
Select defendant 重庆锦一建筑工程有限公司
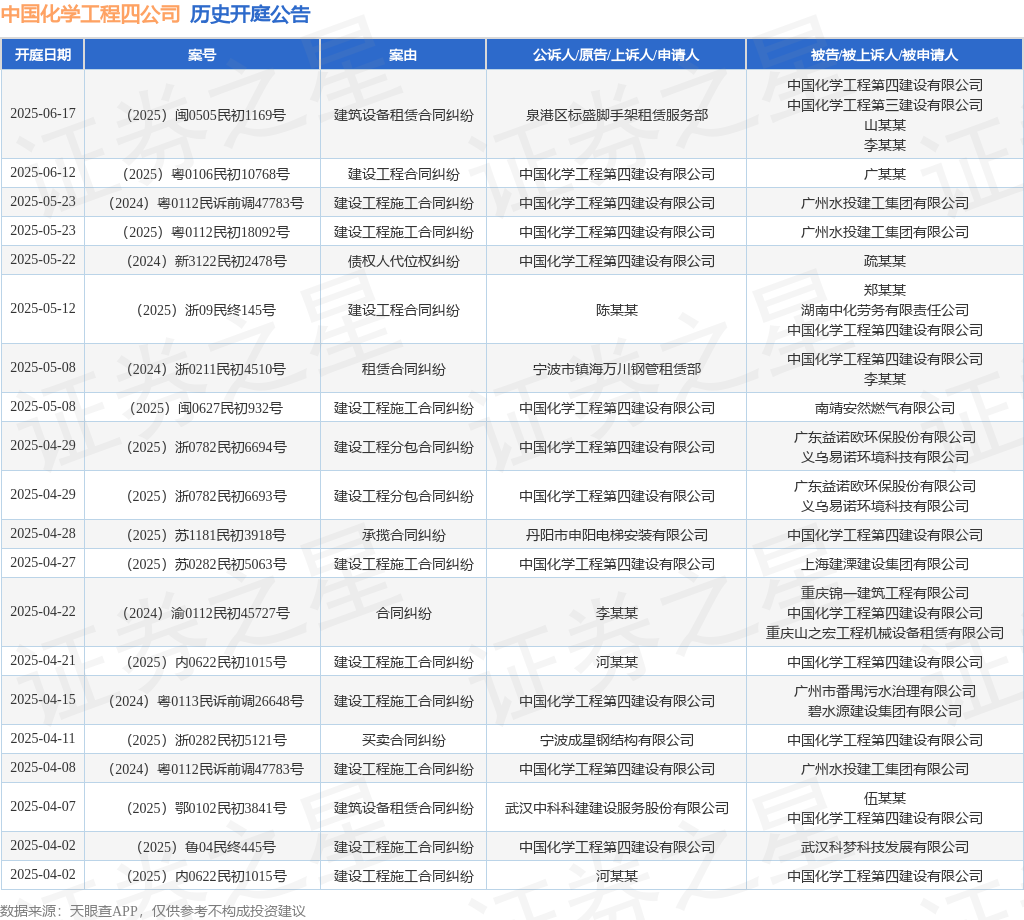point(885,593)
